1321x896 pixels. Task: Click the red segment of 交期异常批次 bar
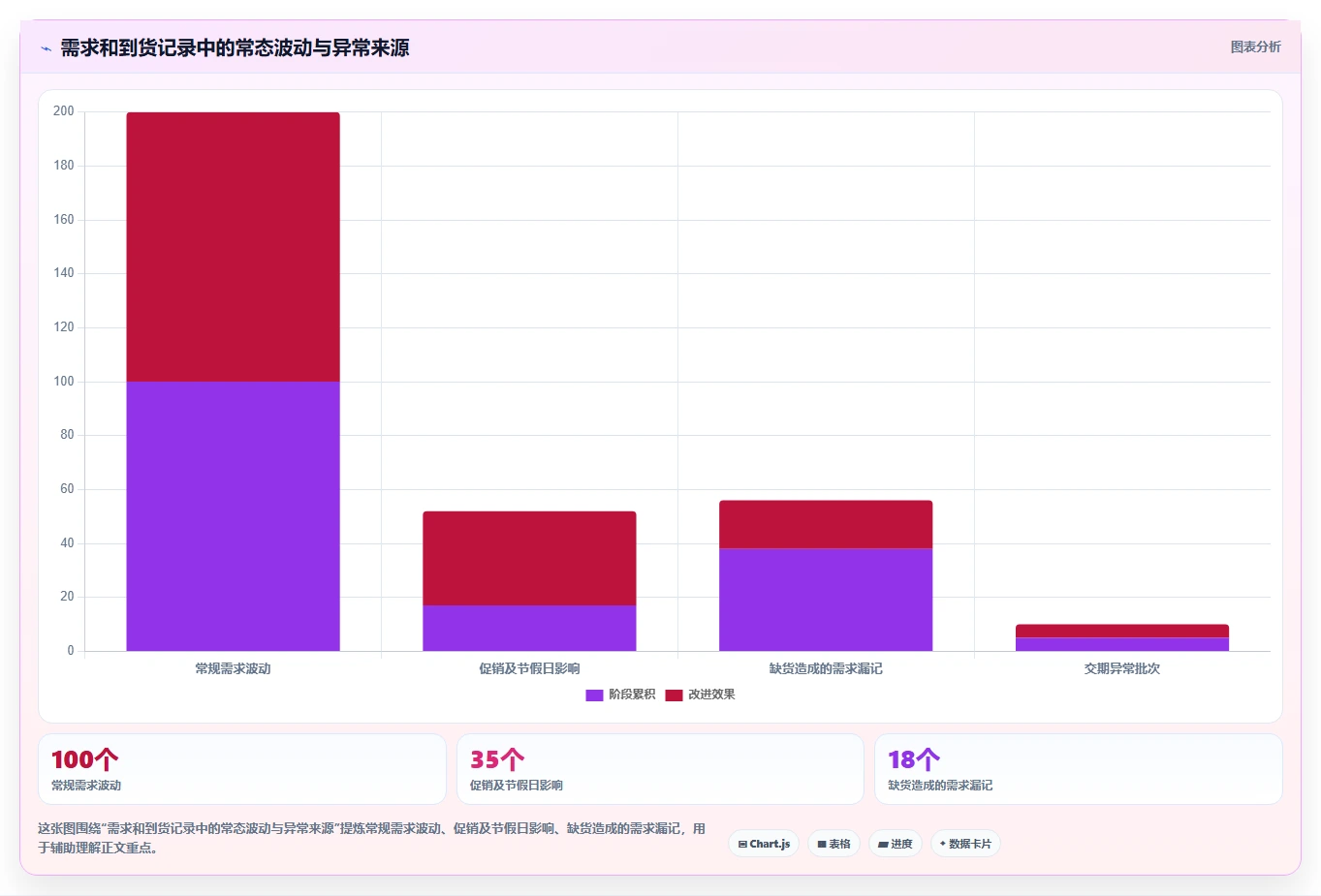click(1122, 631)
